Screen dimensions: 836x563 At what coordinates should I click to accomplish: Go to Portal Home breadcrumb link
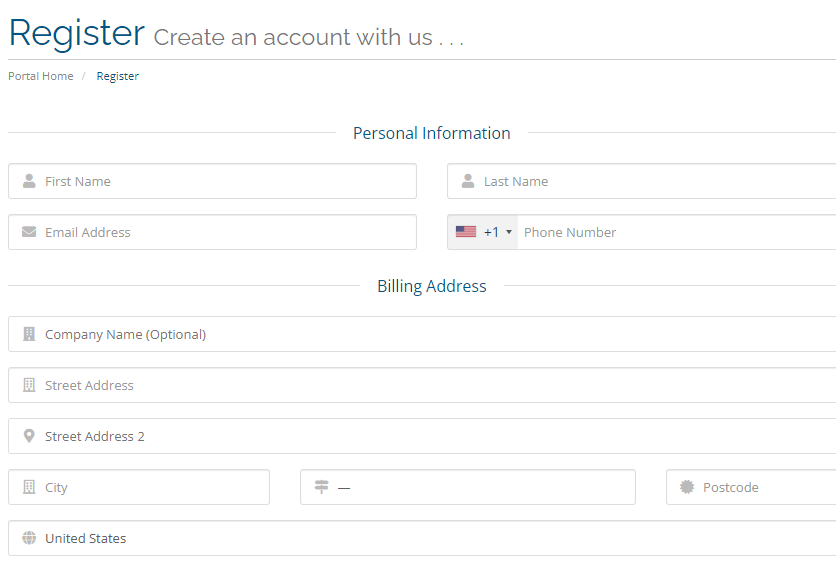[41, 76]
